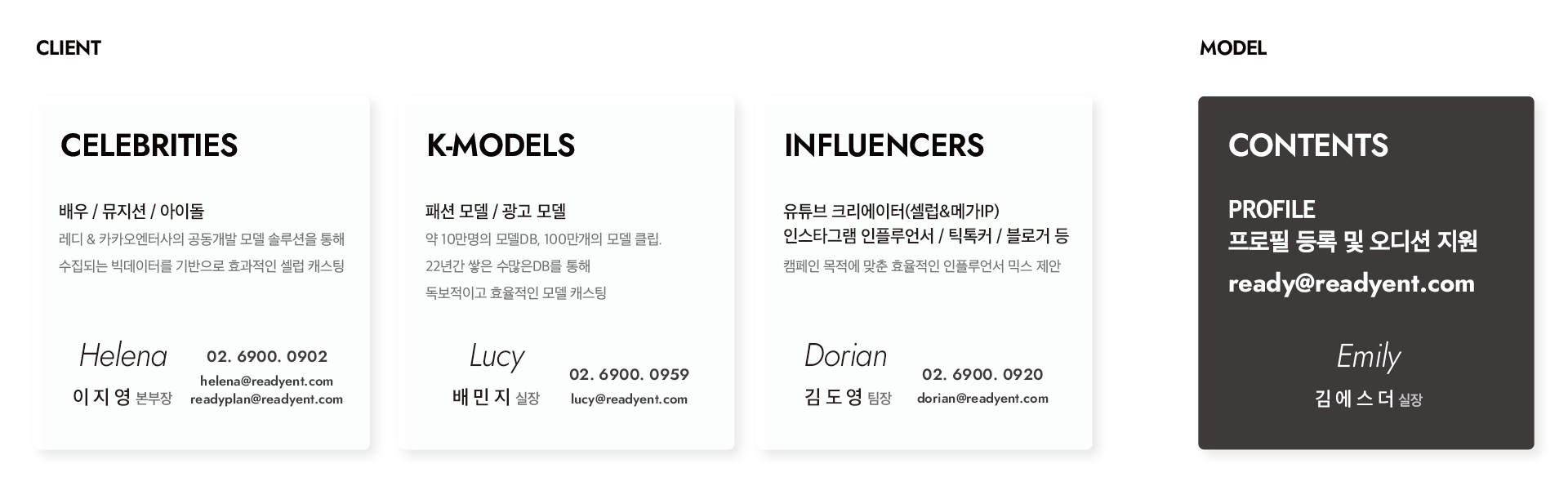Click phone number 02. 6900. 0920
The image size is (1568, 504).
[982, 374]
